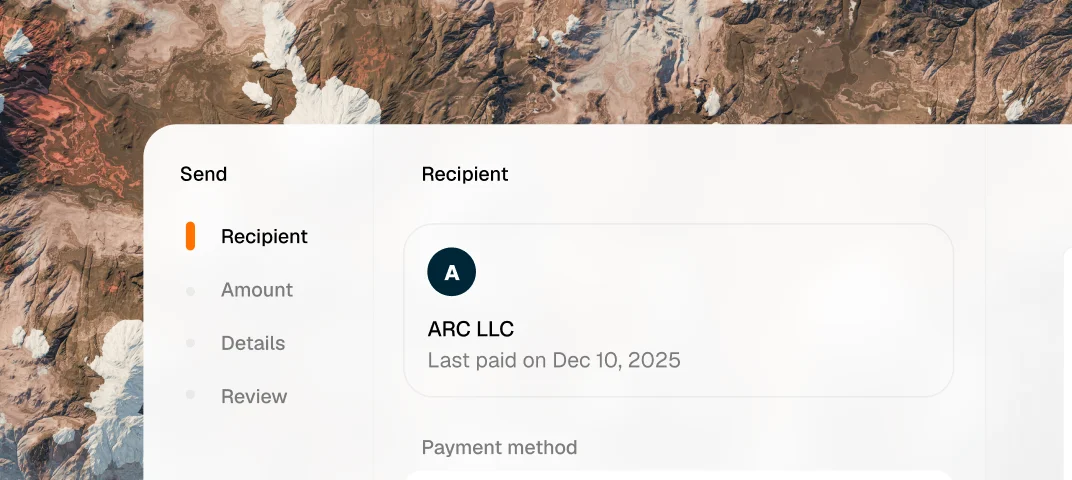Click the dot beside the Details step

[190, 344]
